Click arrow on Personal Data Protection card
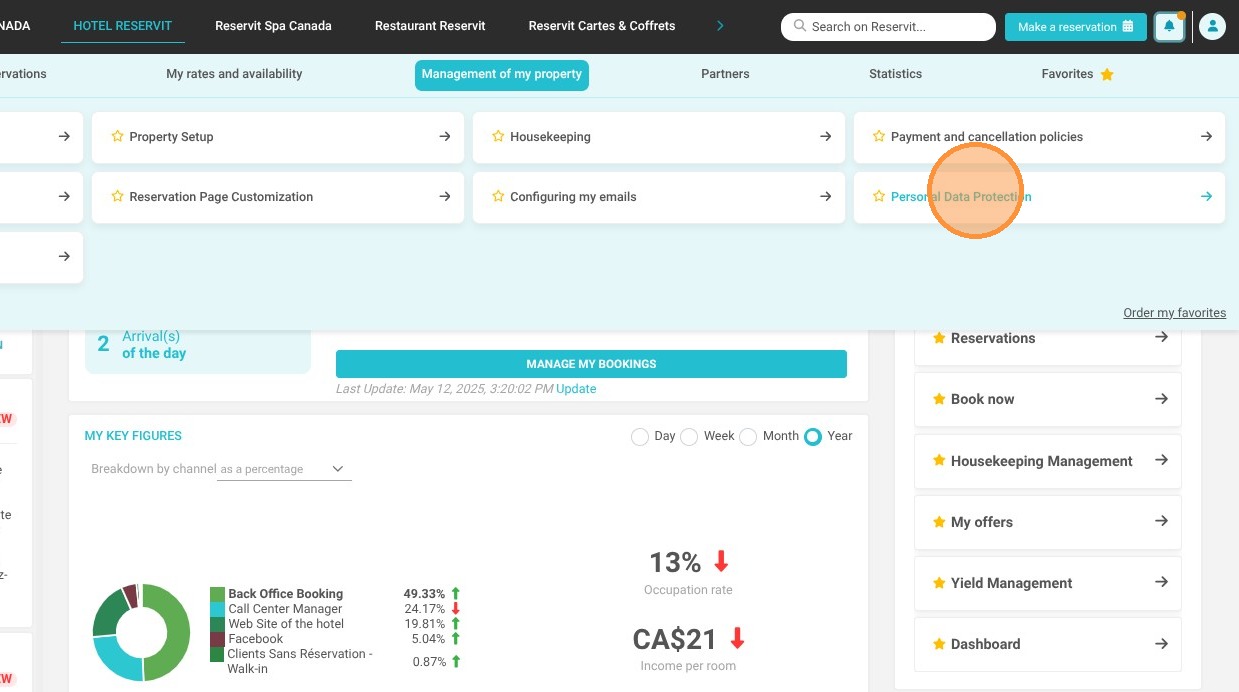 point(1206,196)
